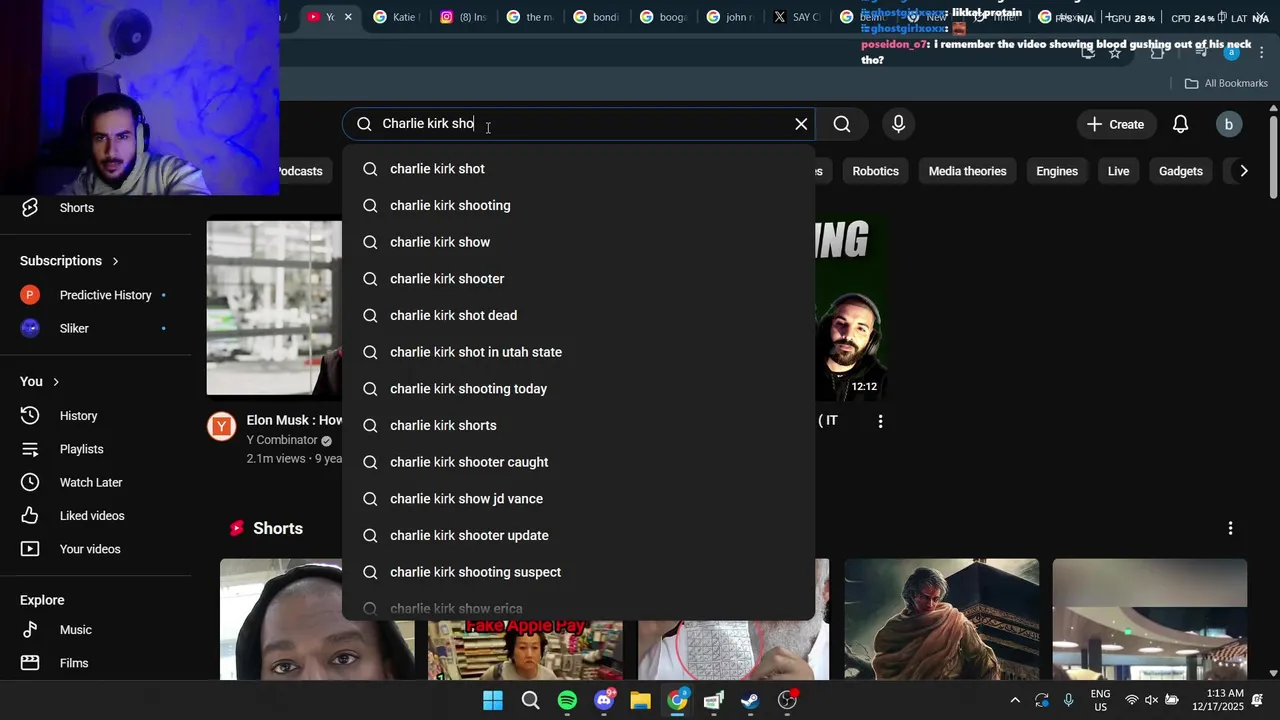Open the taskbar clock and date
1280x720 pixels.
pyautogui.click(x=1217, y=700)
